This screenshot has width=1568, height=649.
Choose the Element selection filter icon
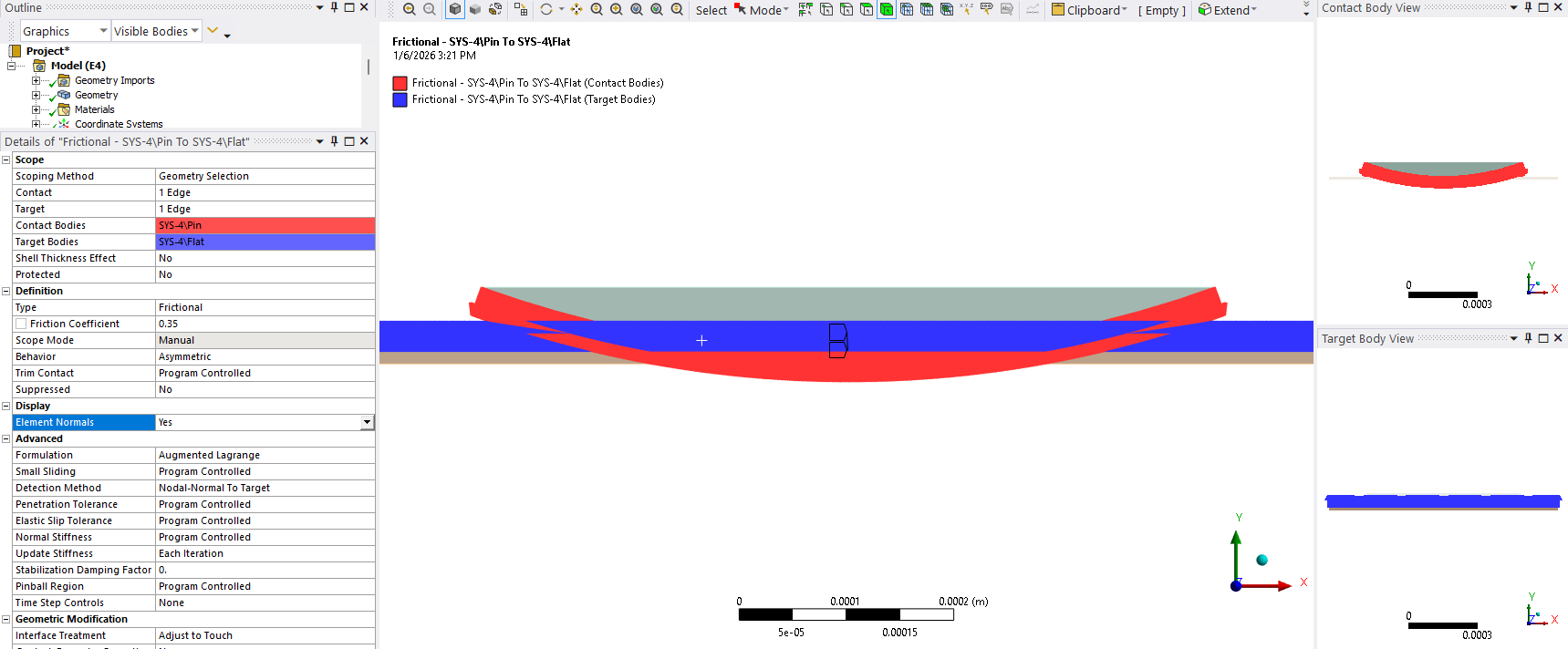(947, 9)
